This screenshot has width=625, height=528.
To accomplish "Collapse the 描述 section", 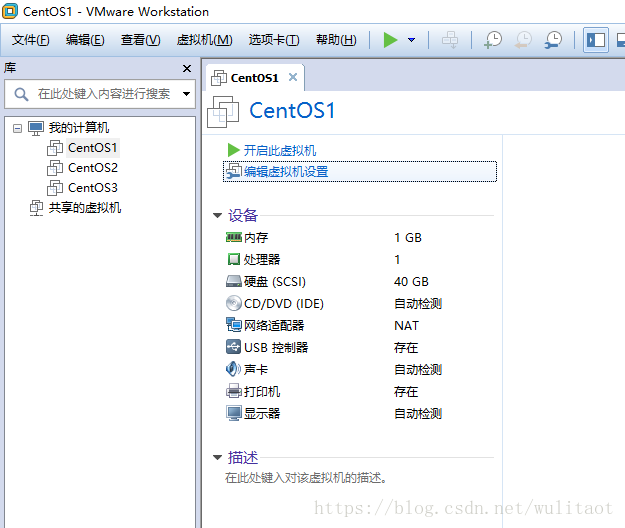I will [x=217, y=457].
